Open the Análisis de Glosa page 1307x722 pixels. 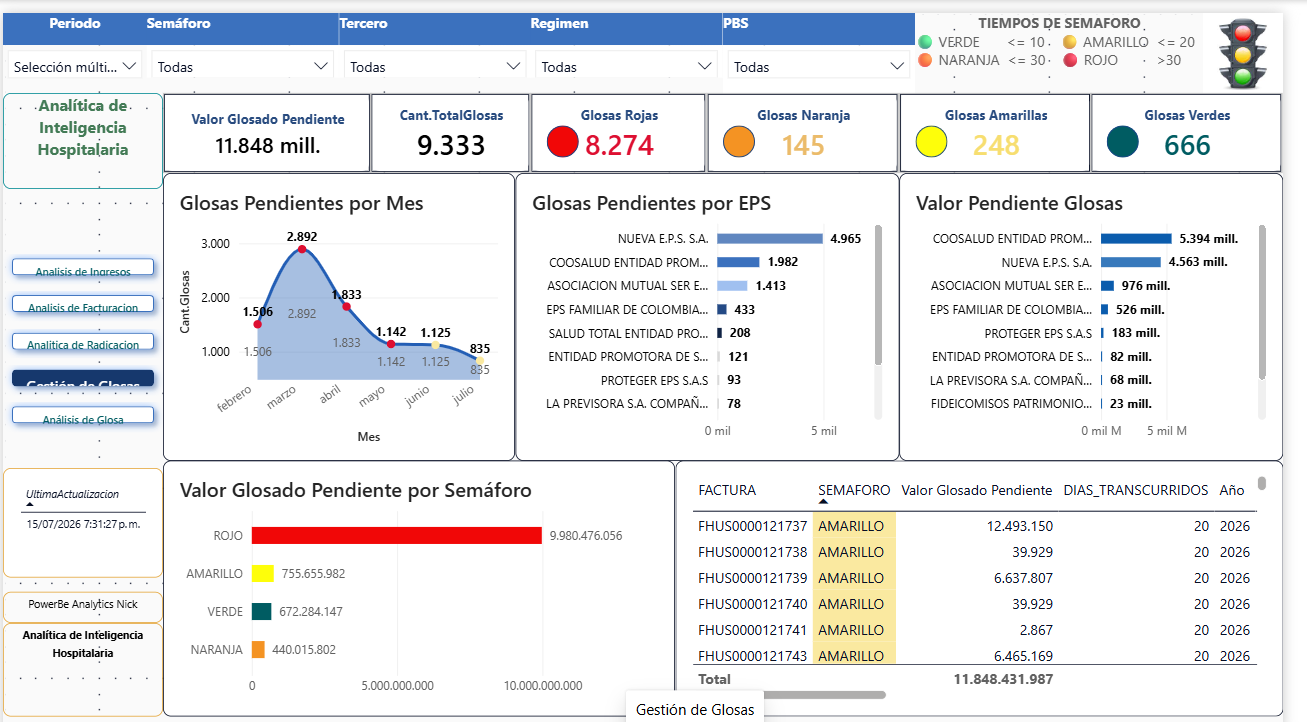[x=83, y=416]
